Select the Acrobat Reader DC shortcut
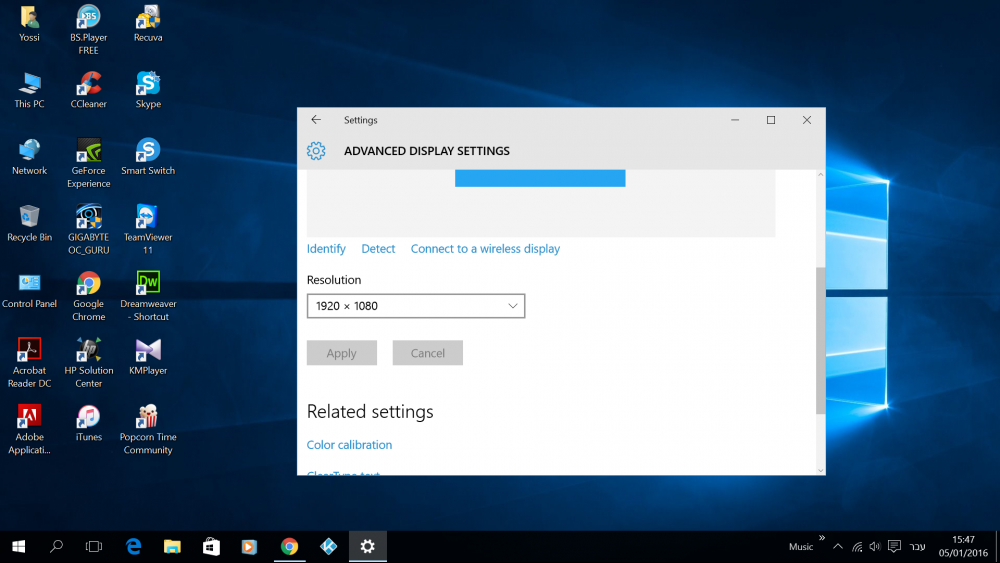 coord(29,363)
